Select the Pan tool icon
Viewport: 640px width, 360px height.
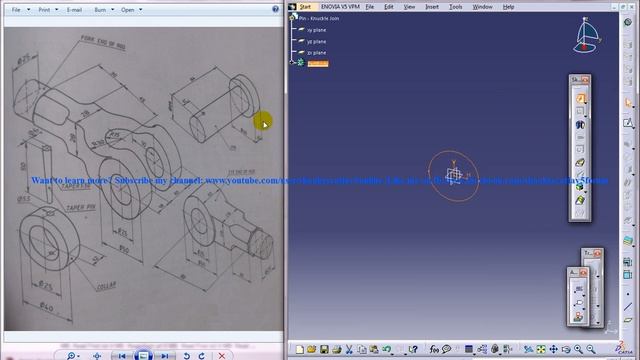(x=553, y=349)
